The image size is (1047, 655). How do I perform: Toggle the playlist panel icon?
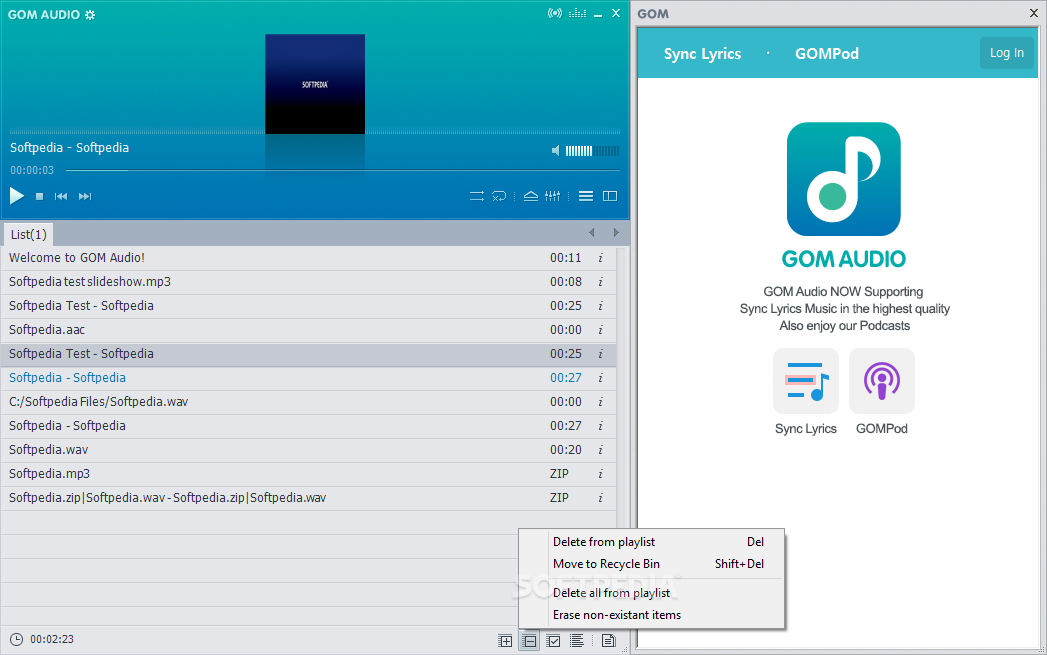tap(586, 196)
